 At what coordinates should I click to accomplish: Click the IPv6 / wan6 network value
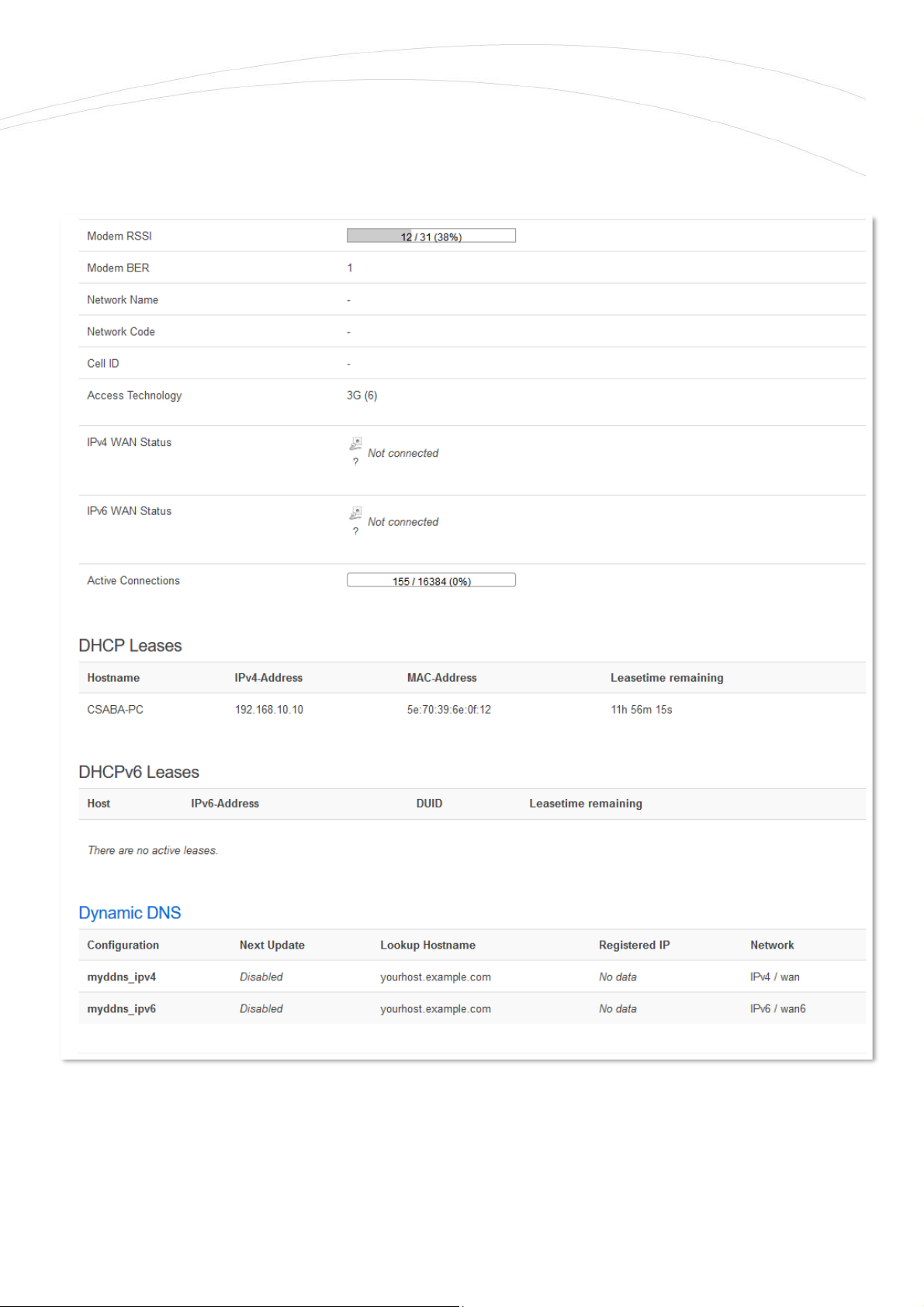coord(777,1009)
